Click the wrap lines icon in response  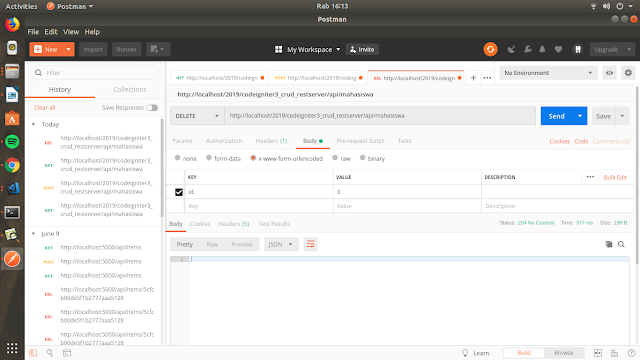[310, 244]
